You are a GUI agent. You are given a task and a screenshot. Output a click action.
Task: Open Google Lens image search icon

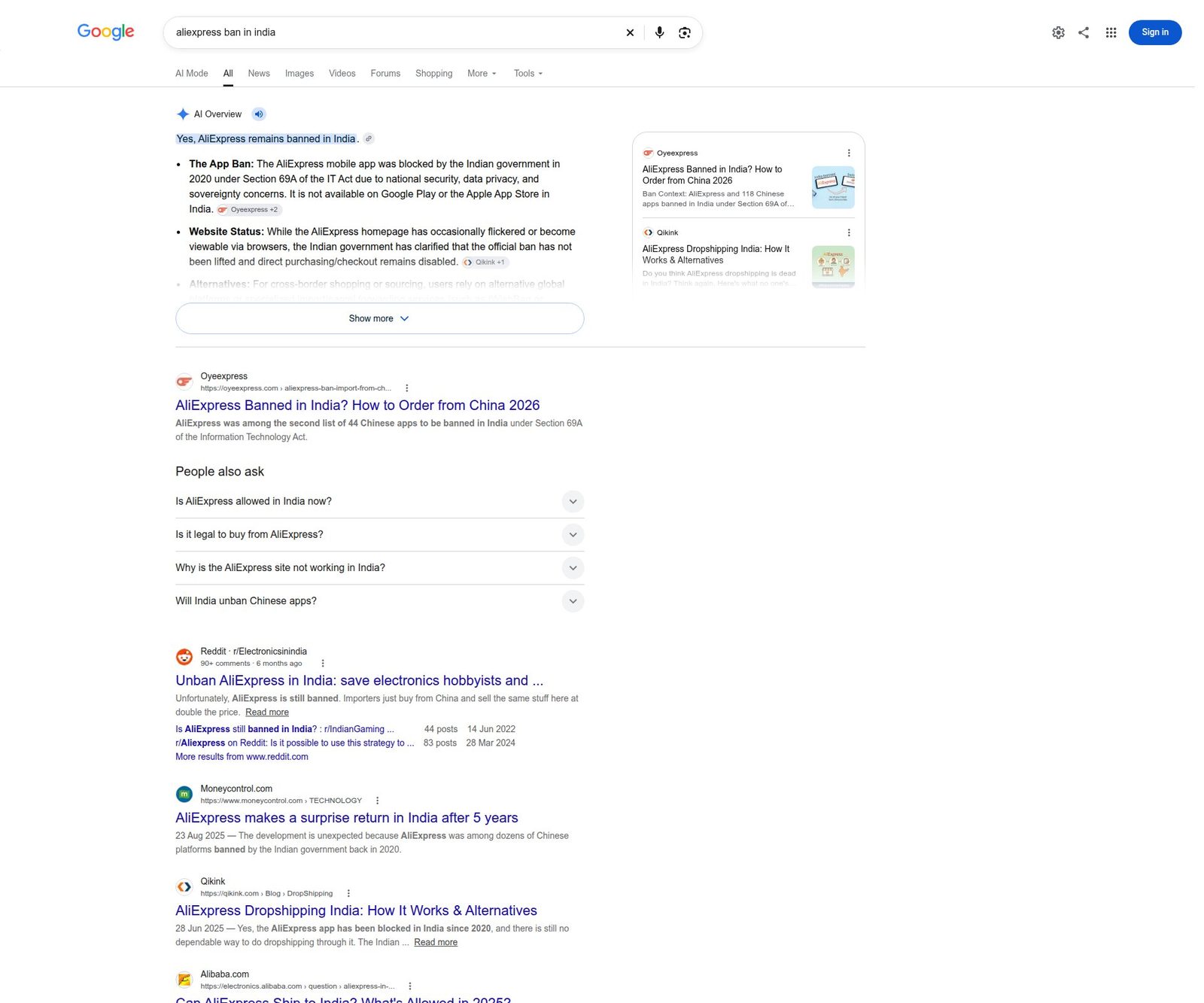[x=684, y=32]
